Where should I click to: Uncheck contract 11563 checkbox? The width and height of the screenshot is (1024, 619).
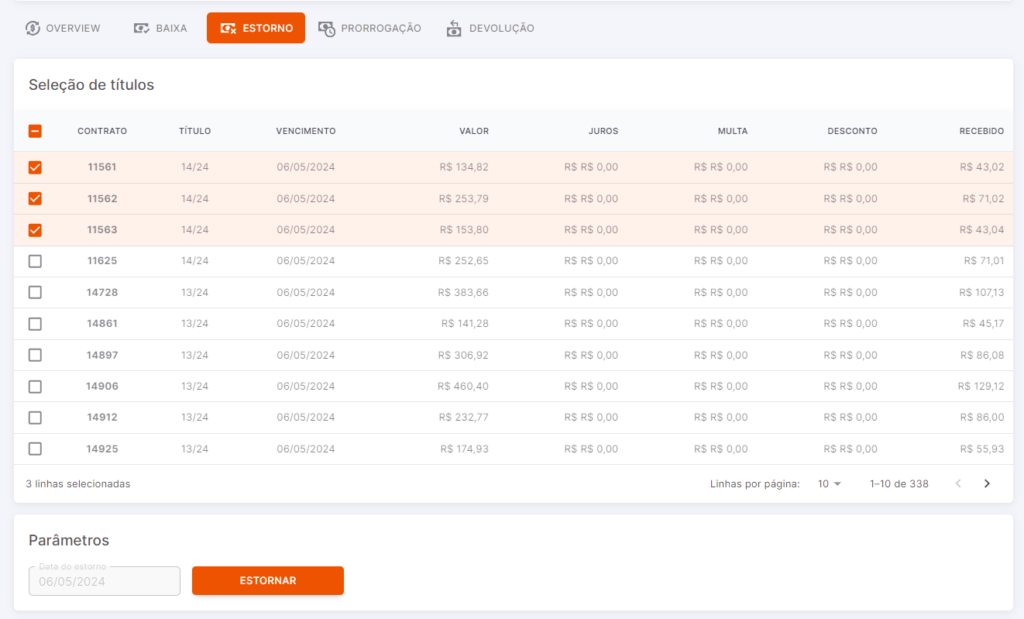(x=35, y=230)
